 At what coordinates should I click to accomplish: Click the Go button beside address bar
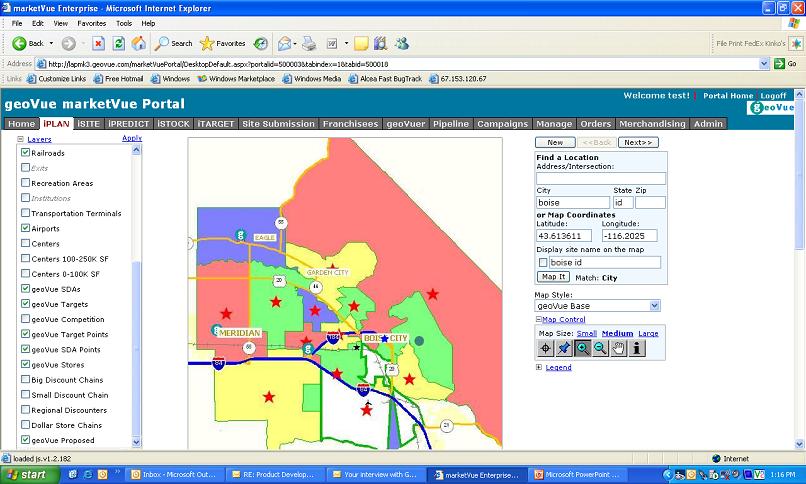tap(785, 64)
